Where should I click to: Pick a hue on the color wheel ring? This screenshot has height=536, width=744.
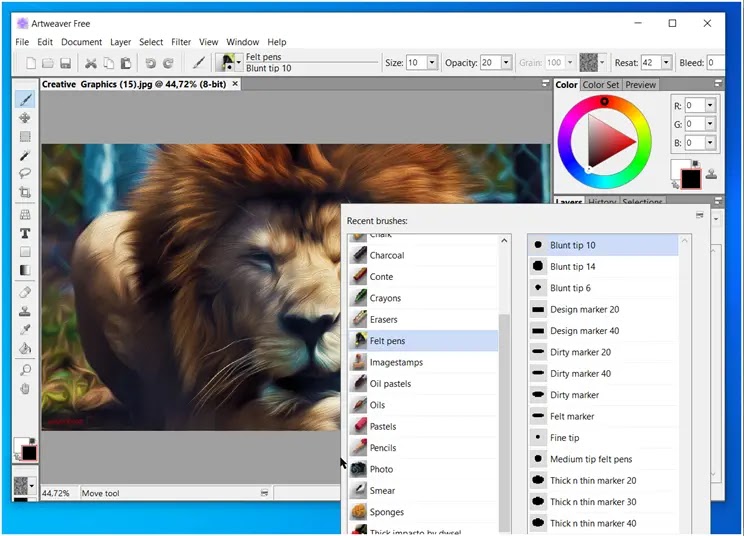click(x=604, y=102)
